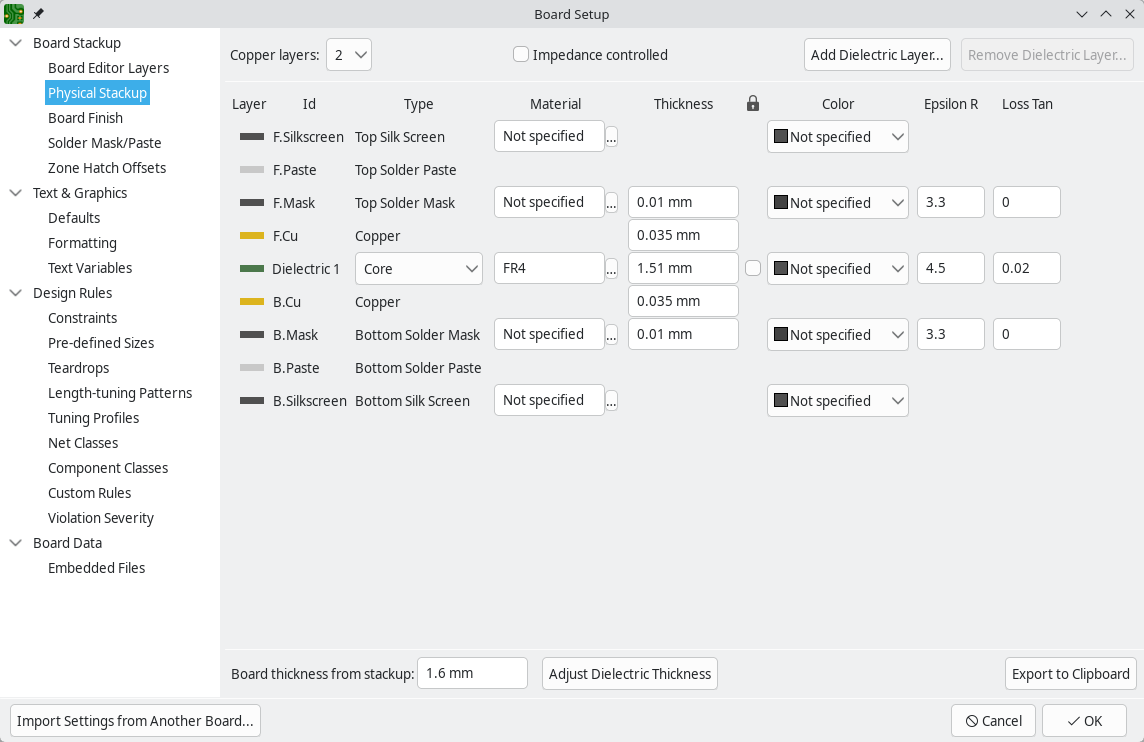
Task: Enable the Impedance controlled checkbox
Action: pyautogui.click(x=521, y=55)
